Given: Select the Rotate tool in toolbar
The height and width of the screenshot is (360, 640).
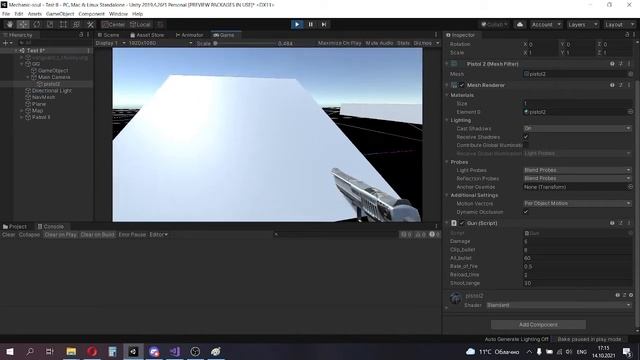Looking at the screenshot, I should [x=37, y=24].
